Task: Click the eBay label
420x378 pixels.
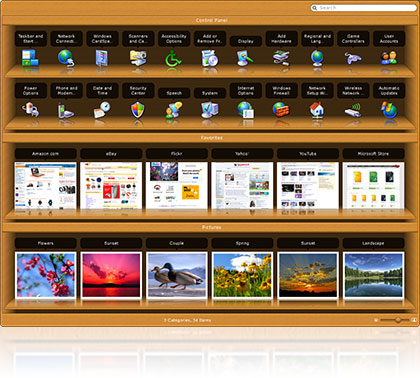Action: coord(111,154)
